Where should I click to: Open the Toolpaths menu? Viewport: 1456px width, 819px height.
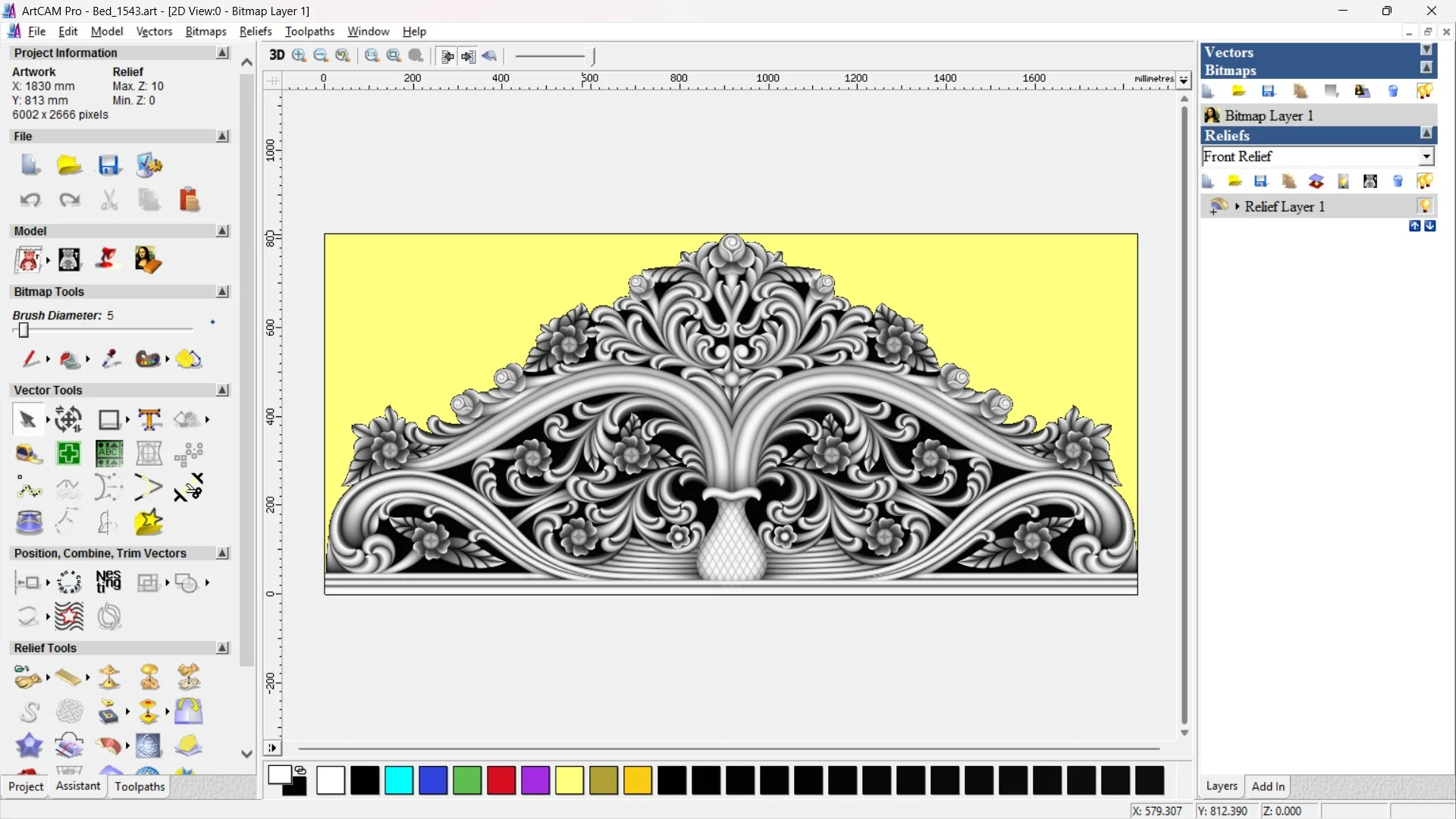(309, 31)
